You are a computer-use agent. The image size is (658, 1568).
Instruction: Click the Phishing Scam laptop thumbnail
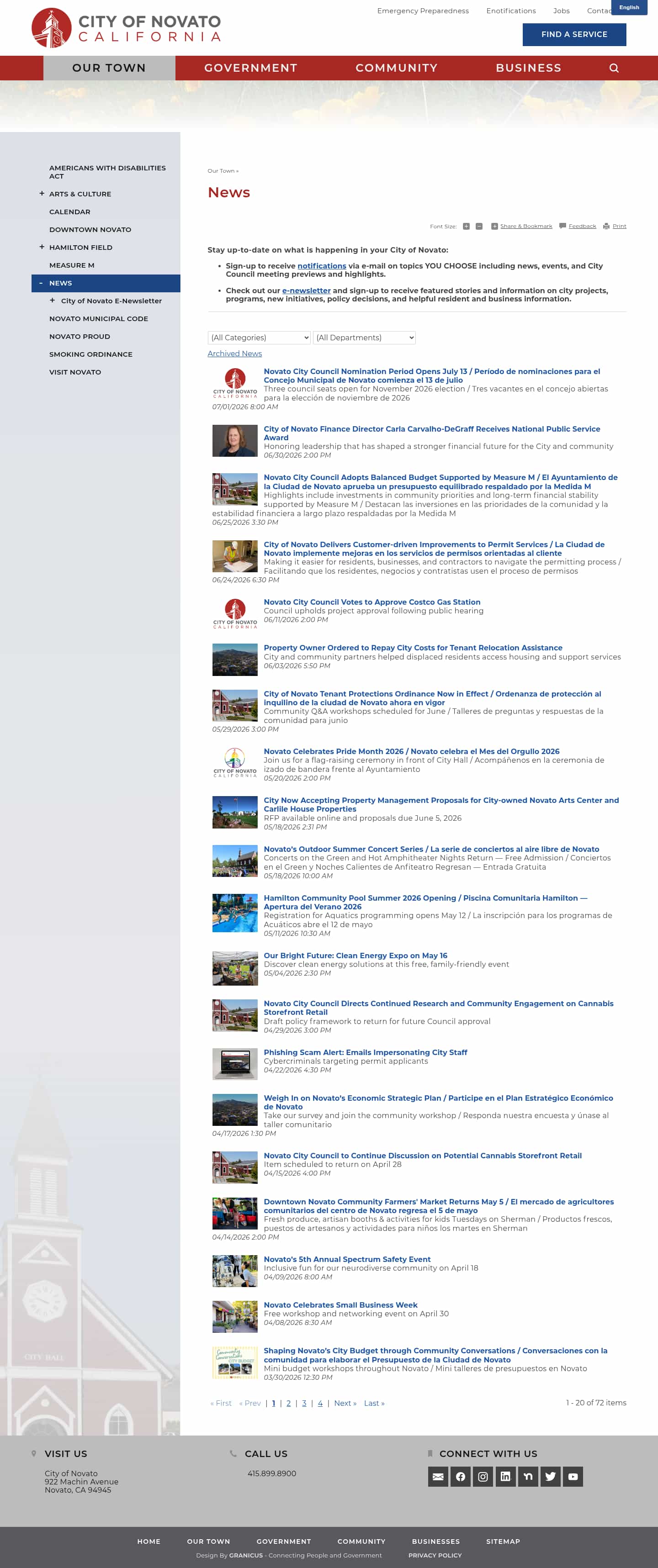point(235,1064)
